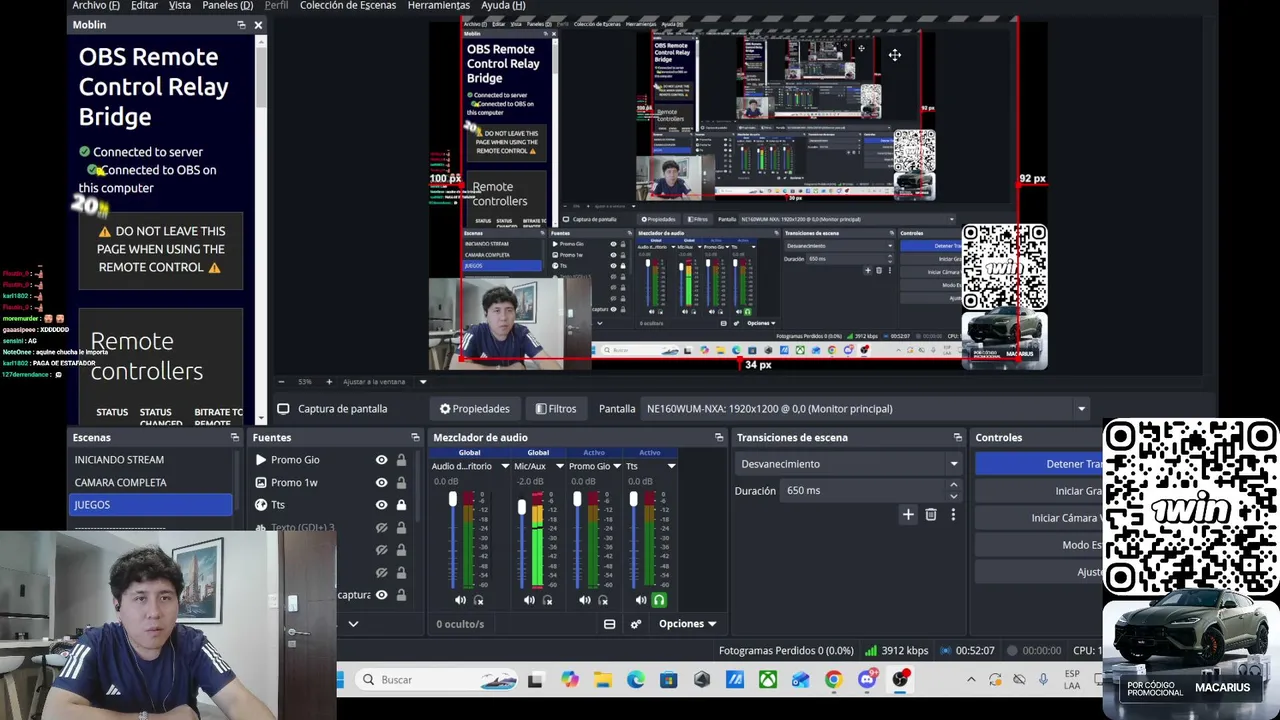Open Mic/Aux channel options dropdown
This screenshot has height=720, width=1280.
(559, 466)
